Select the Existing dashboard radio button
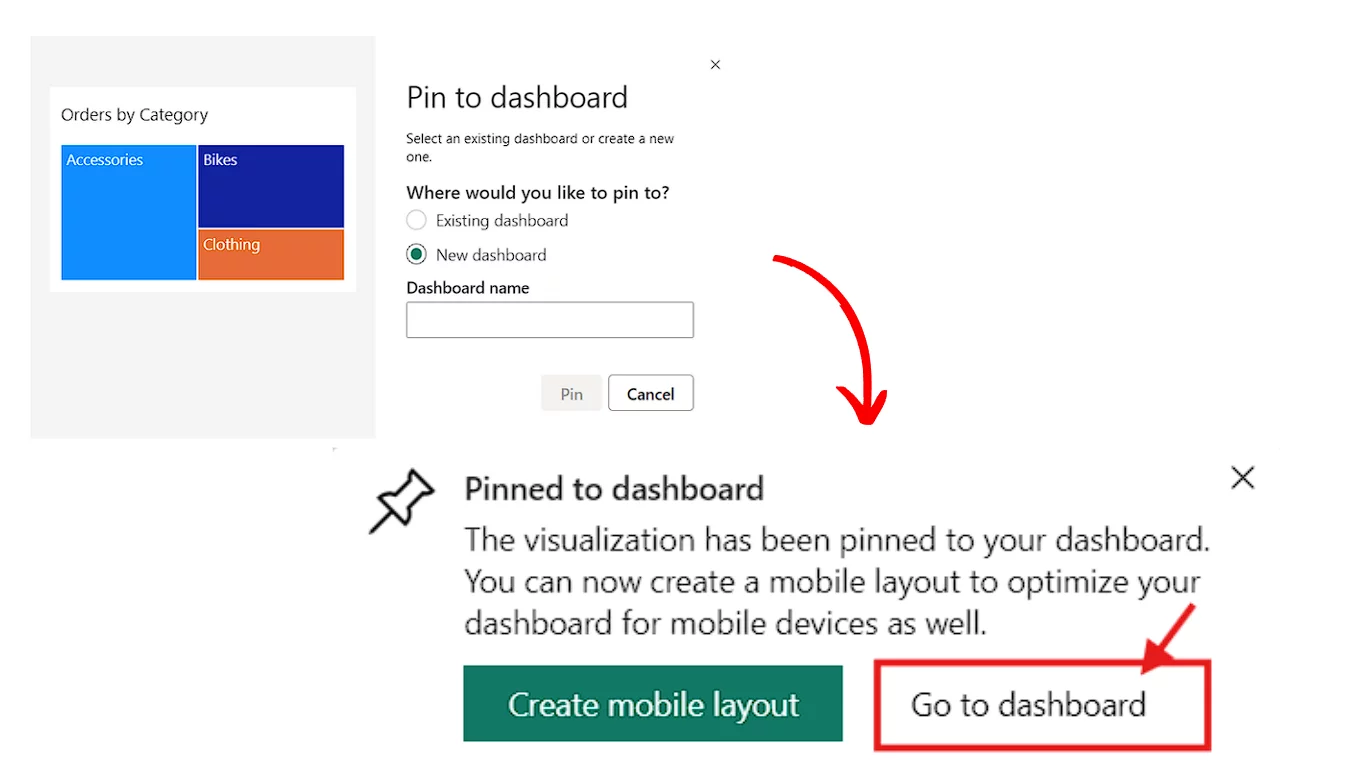Image resolution: width=1353 pixels, height=772 pixels. click(416, 220)
